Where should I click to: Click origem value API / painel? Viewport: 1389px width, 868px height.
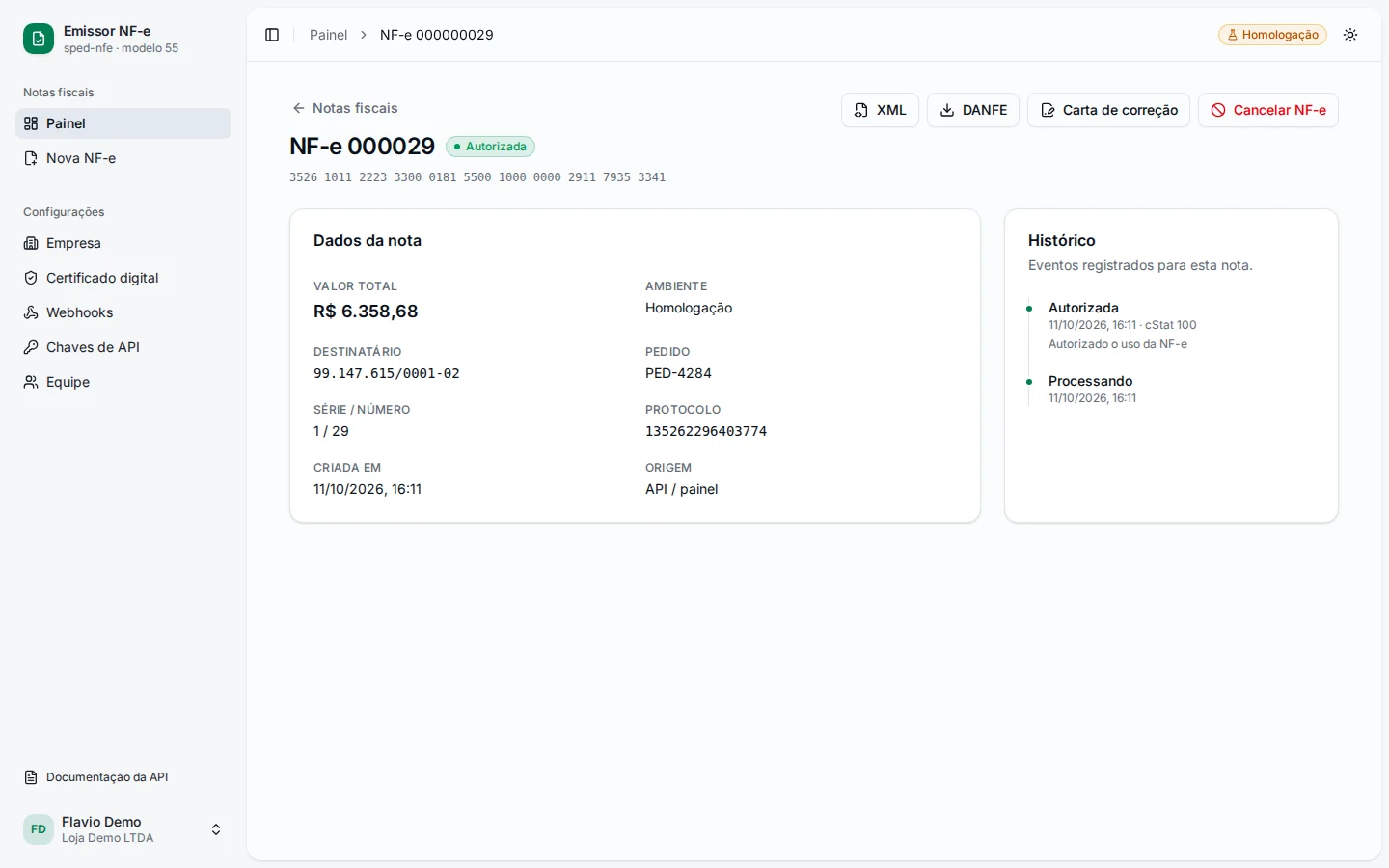pyautogui.click(x=682, y=489)
